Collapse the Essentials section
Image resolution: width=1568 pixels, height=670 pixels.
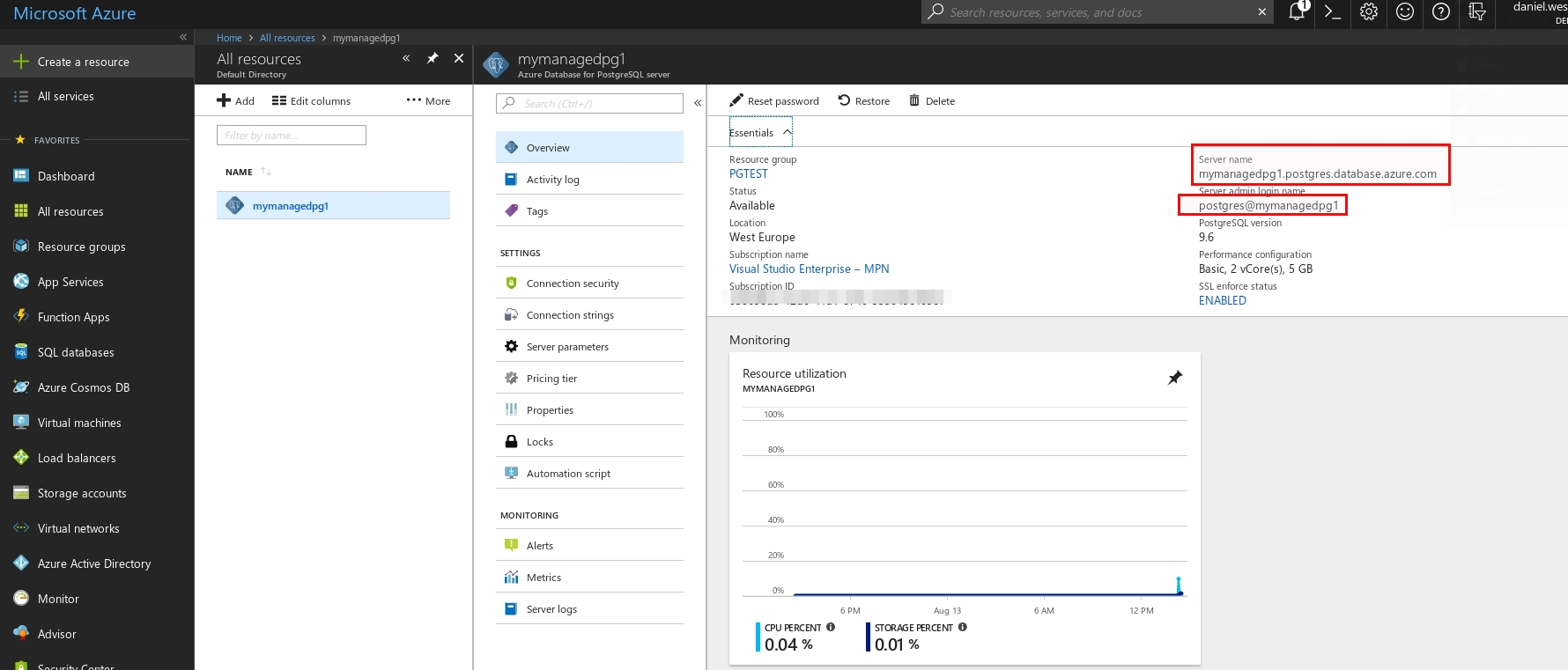coord(761,132)
